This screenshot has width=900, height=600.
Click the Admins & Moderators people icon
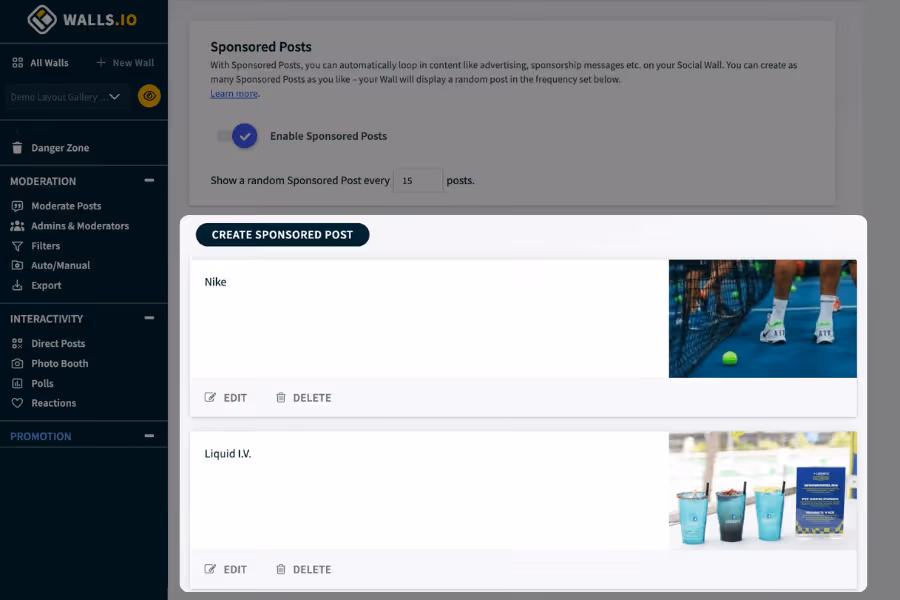[17, 226]
